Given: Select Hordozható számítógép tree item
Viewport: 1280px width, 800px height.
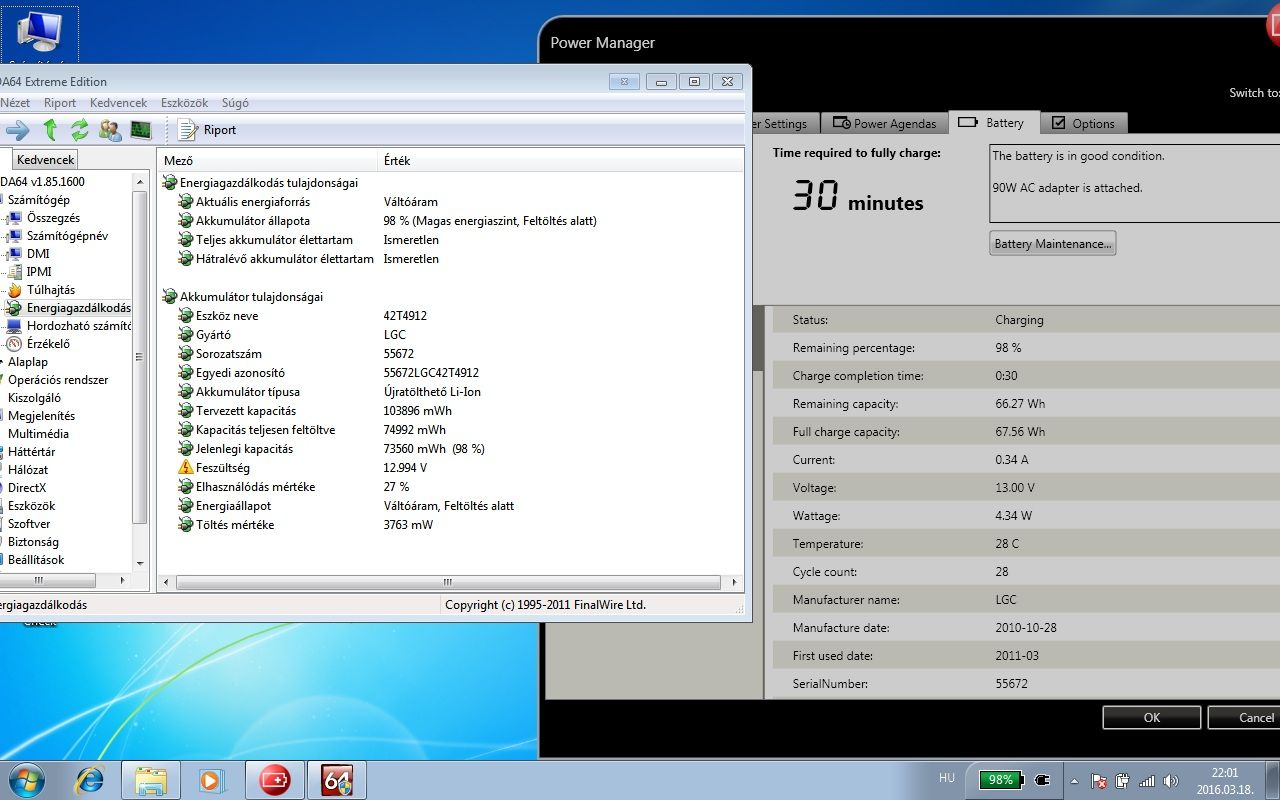Looking at the screenshot, I should (x=79, y=326).
